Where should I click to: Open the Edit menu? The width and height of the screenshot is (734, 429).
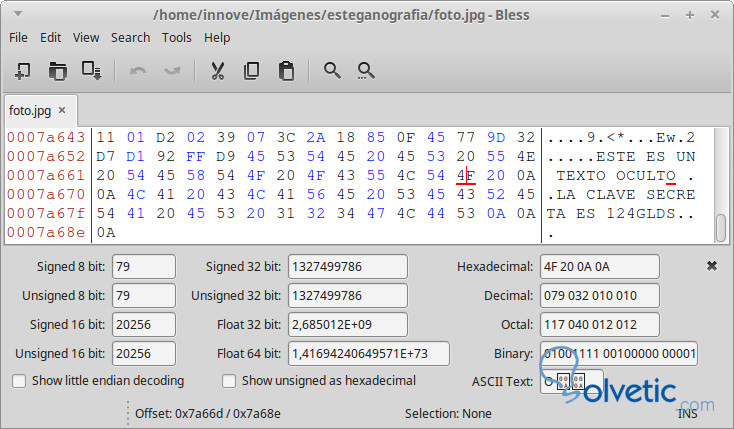pos(51,37)
